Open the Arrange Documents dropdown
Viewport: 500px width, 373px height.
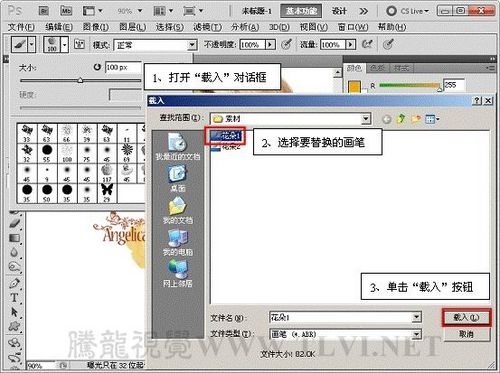pyautogui.click(x=163, y=11)
